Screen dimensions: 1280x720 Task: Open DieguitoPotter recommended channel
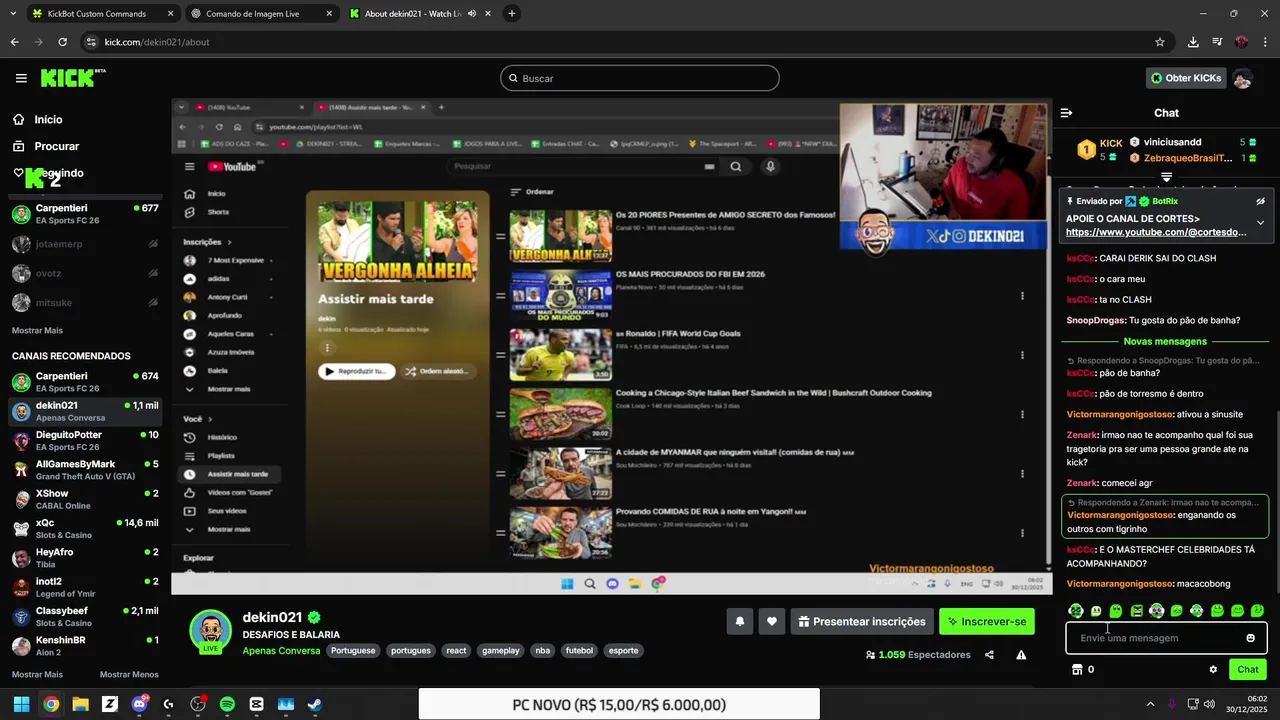click(x=85, y=440)
